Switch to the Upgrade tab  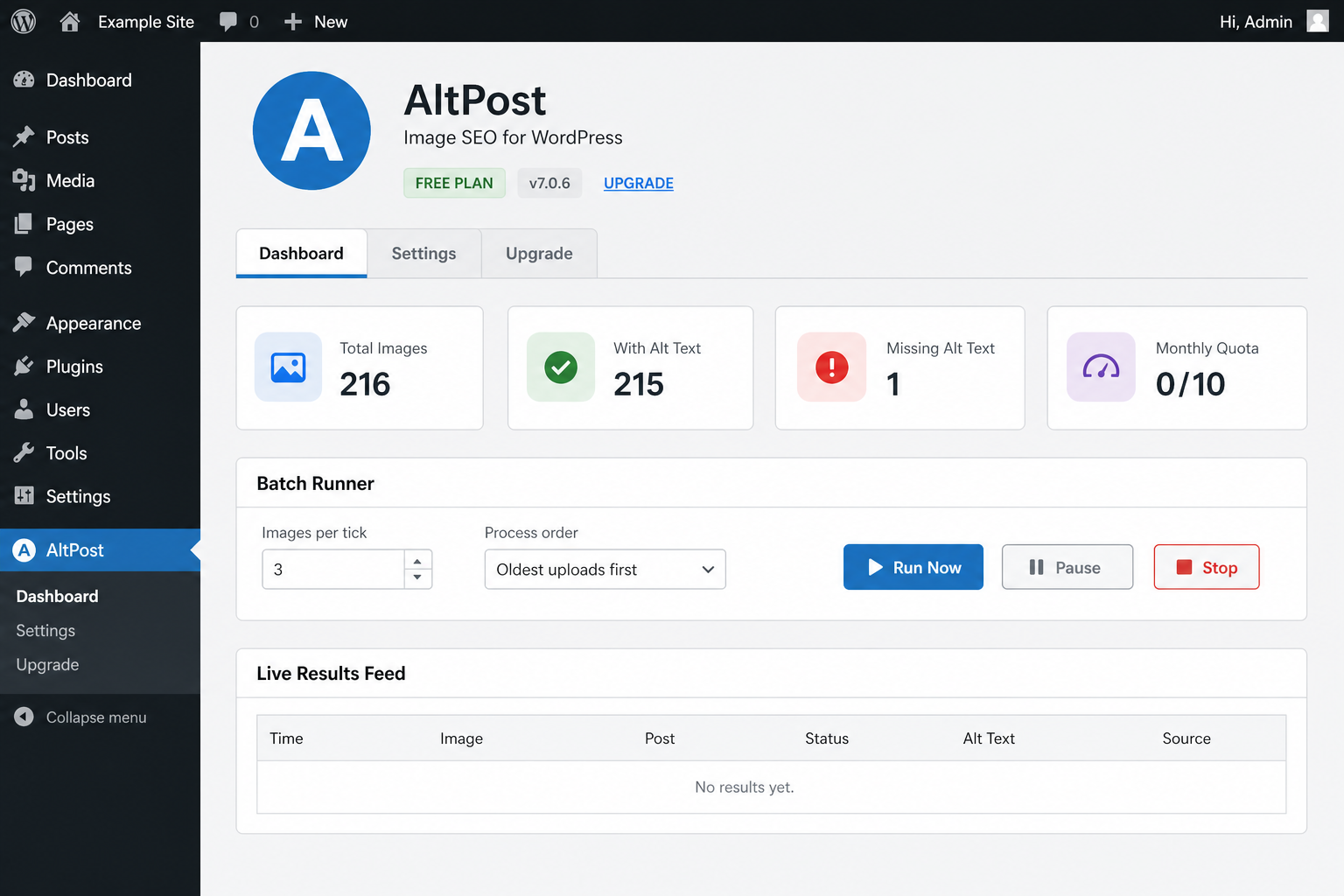[x=539, y=254]
